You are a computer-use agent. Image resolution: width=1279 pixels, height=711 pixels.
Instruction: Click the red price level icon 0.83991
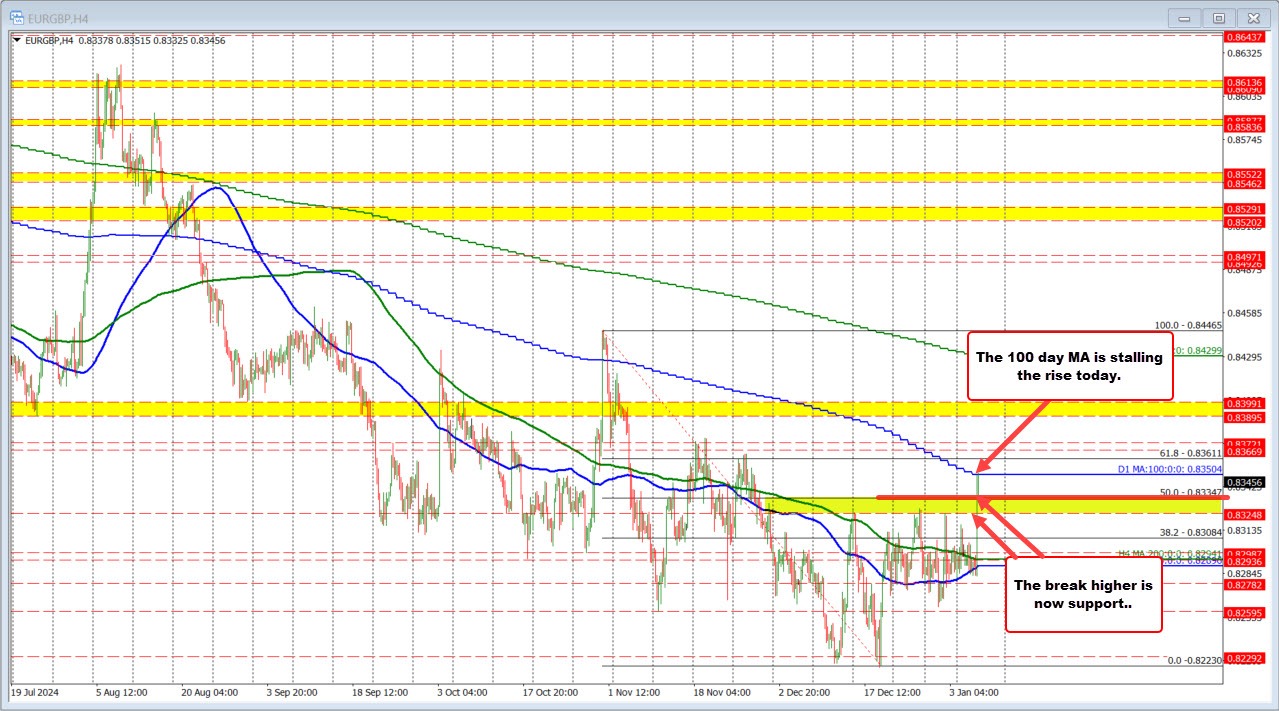(x=1243, y=404)
